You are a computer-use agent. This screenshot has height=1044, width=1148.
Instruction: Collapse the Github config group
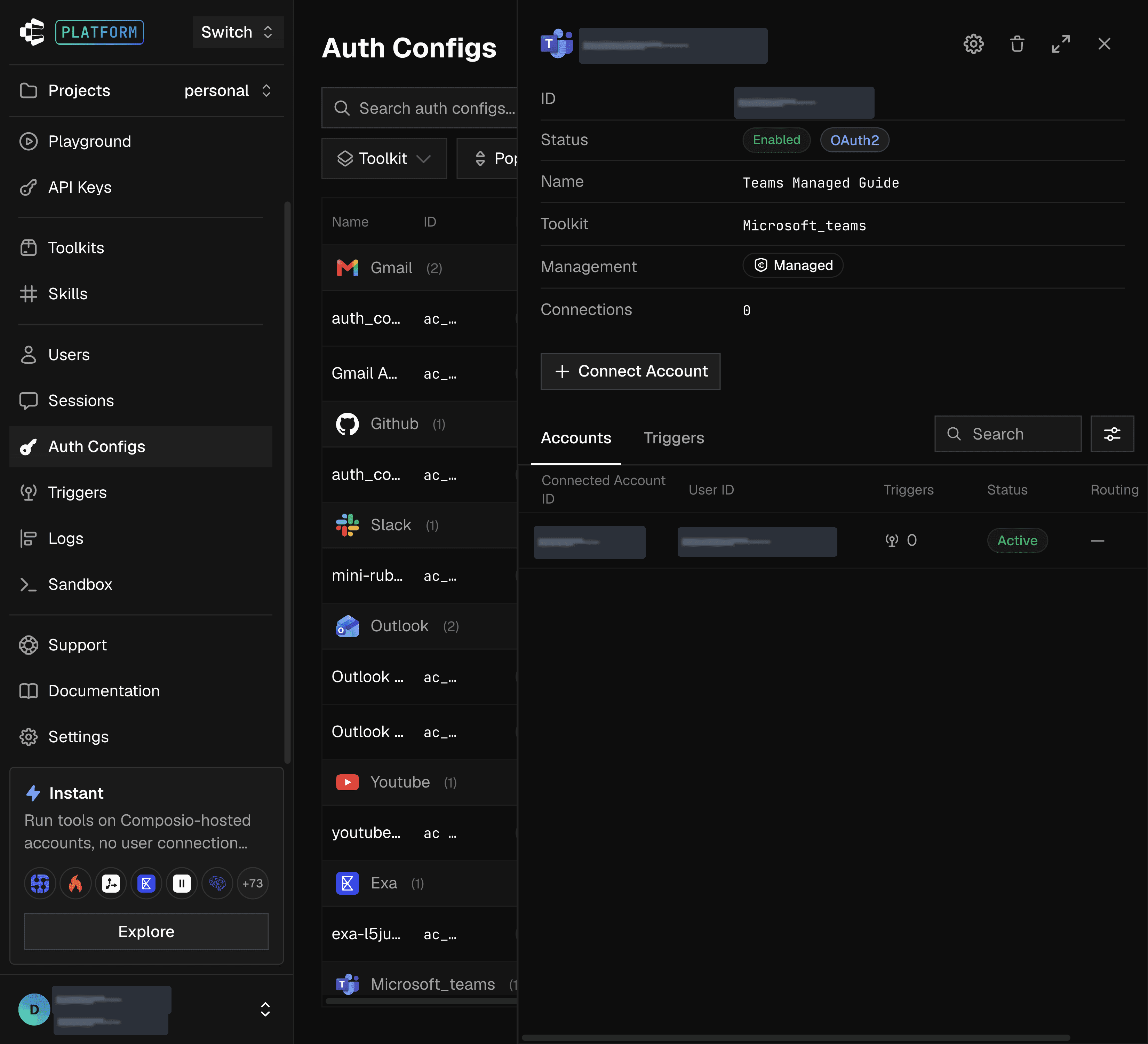tap(419, 424)
